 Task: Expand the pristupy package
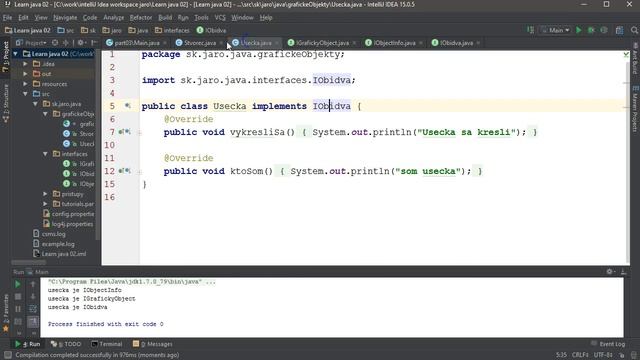(x=45, y=194)
